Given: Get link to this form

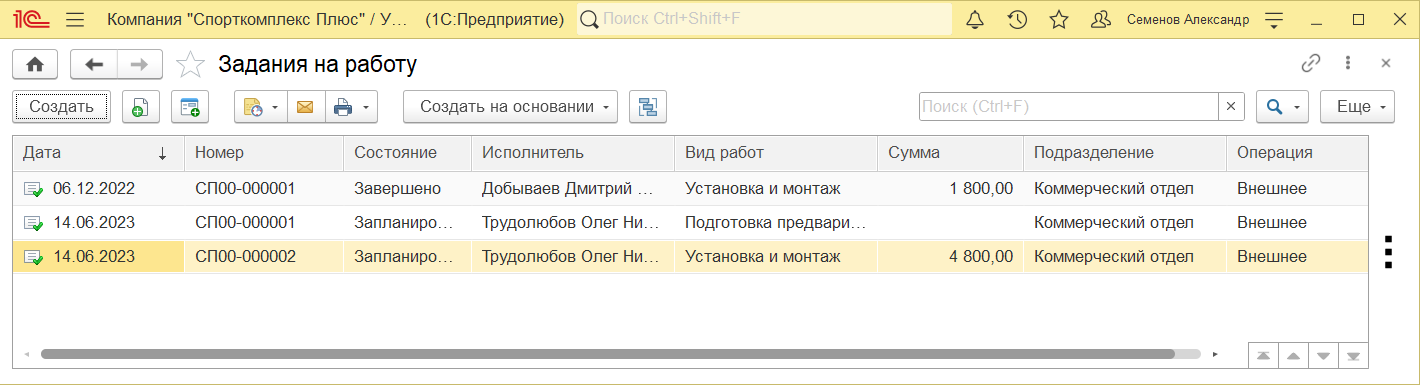Looking at the screenshot, I should (1310, 64).
